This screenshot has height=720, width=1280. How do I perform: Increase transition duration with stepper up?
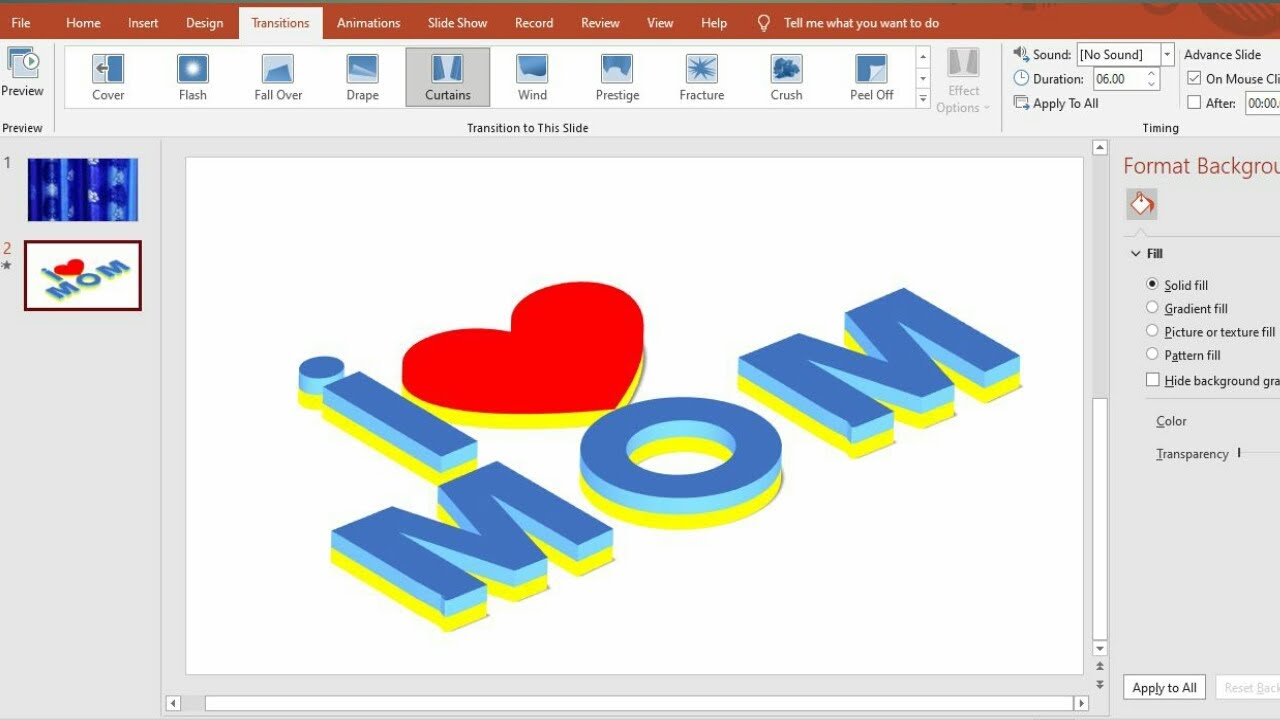click(1152, 73)
